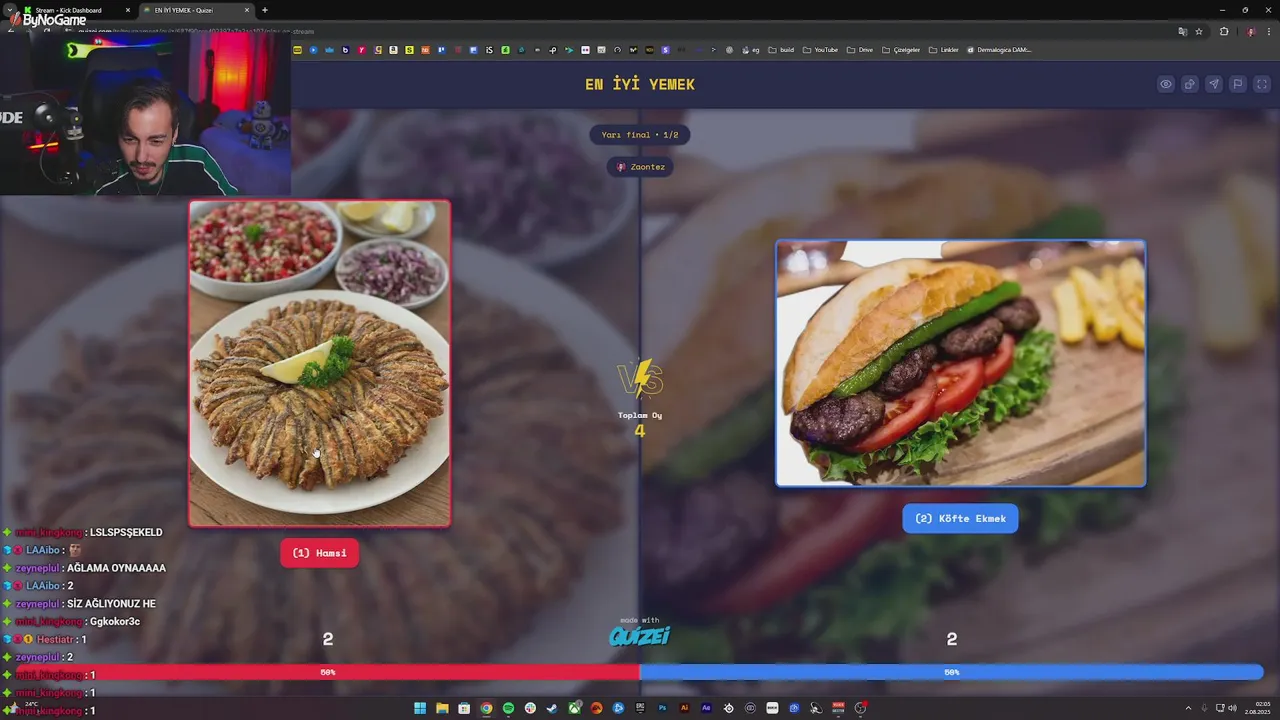The image size is (1280, 720).
Task: Open File Explorer from the taskbar
Action: pyautogui.click(x=442, y=708)
